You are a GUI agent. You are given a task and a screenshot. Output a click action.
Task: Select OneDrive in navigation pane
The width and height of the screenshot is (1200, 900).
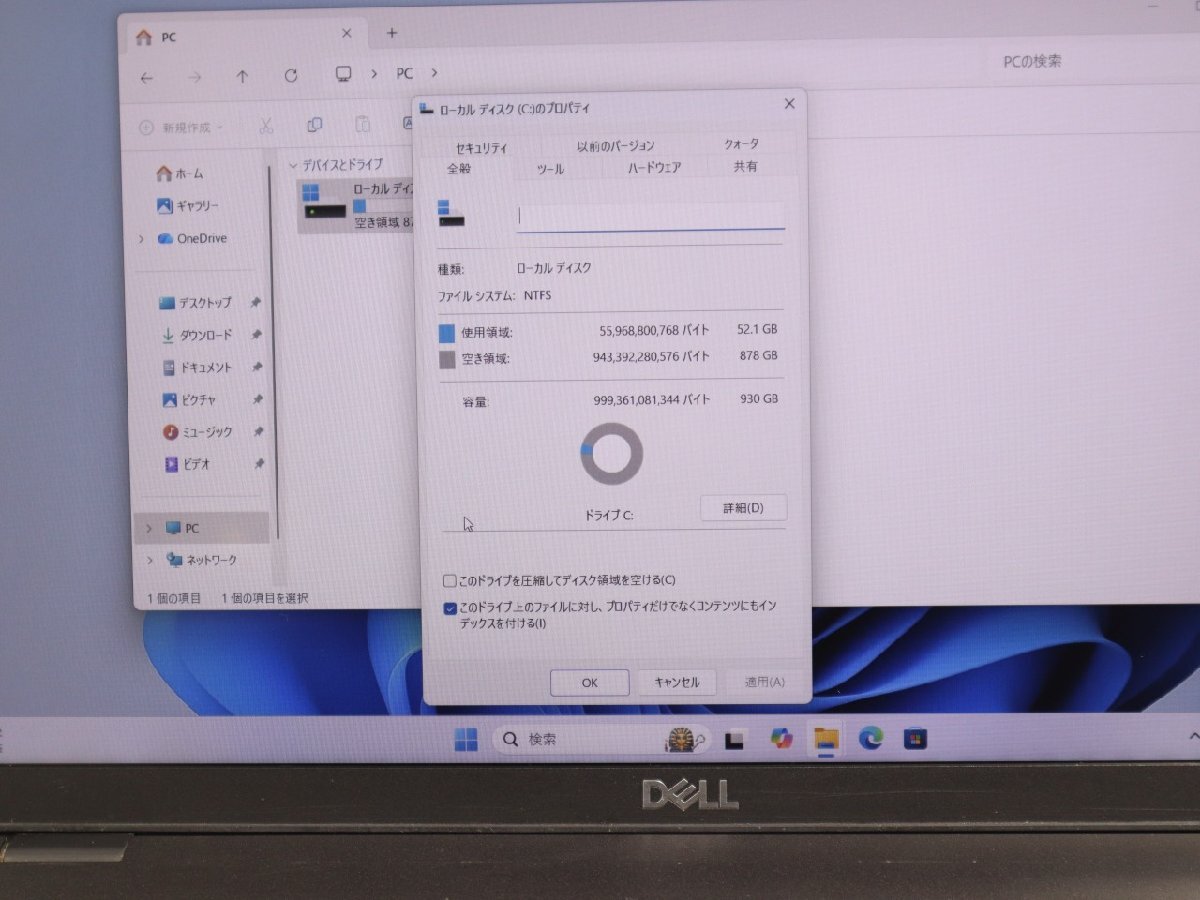[x=192, y=238]
